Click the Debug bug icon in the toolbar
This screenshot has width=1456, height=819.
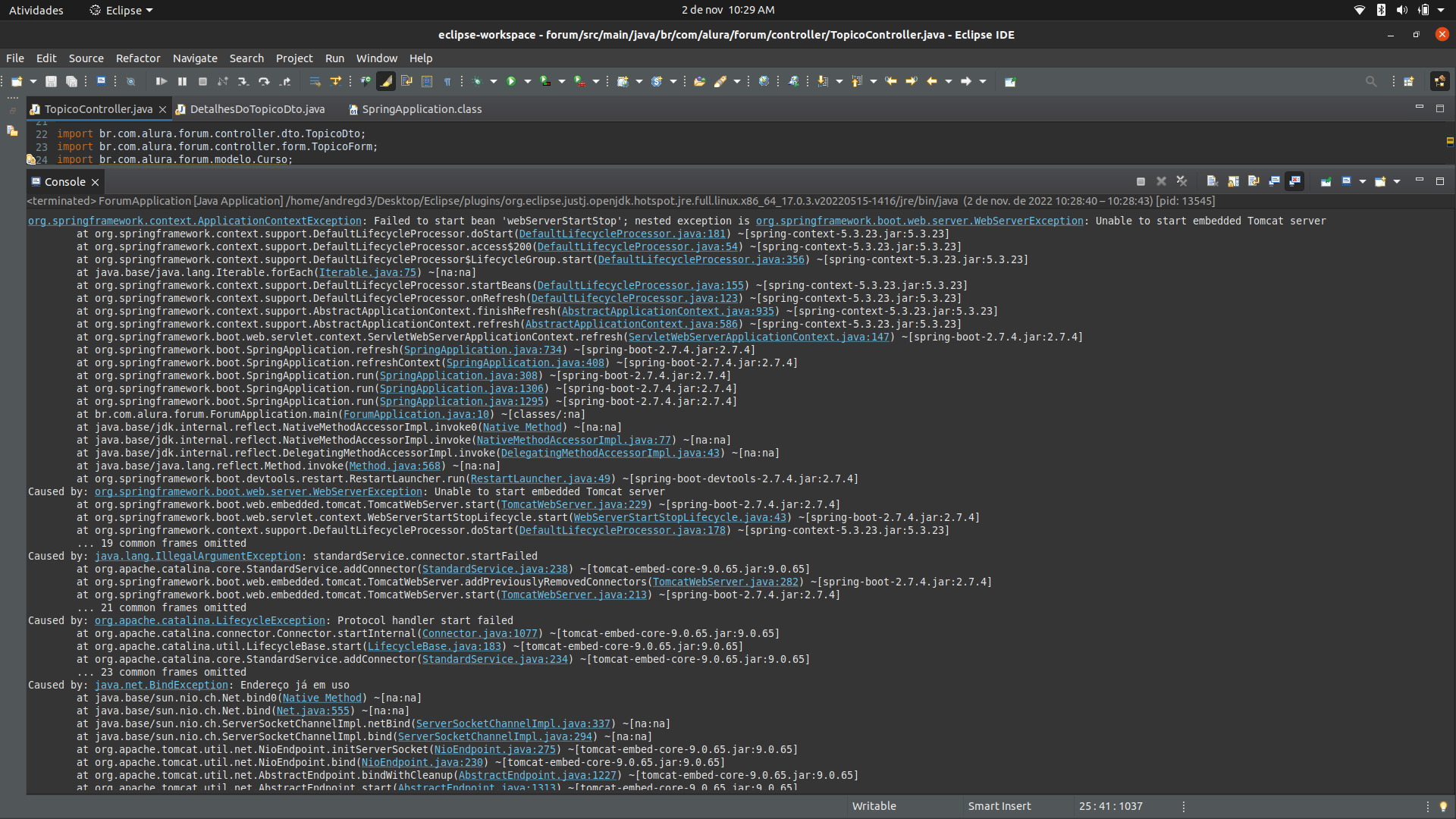click(x=477, y=81)
